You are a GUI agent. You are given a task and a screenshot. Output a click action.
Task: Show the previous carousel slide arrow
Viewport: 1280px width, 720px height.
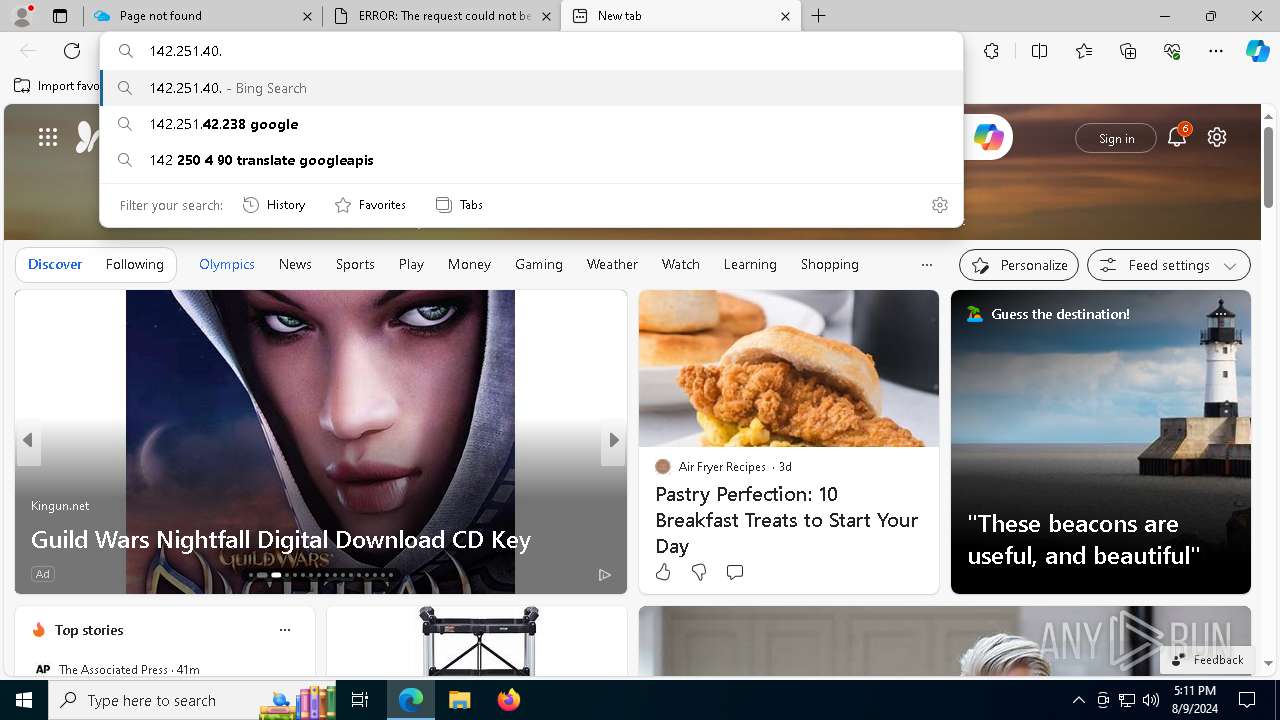tap(28, 440)
